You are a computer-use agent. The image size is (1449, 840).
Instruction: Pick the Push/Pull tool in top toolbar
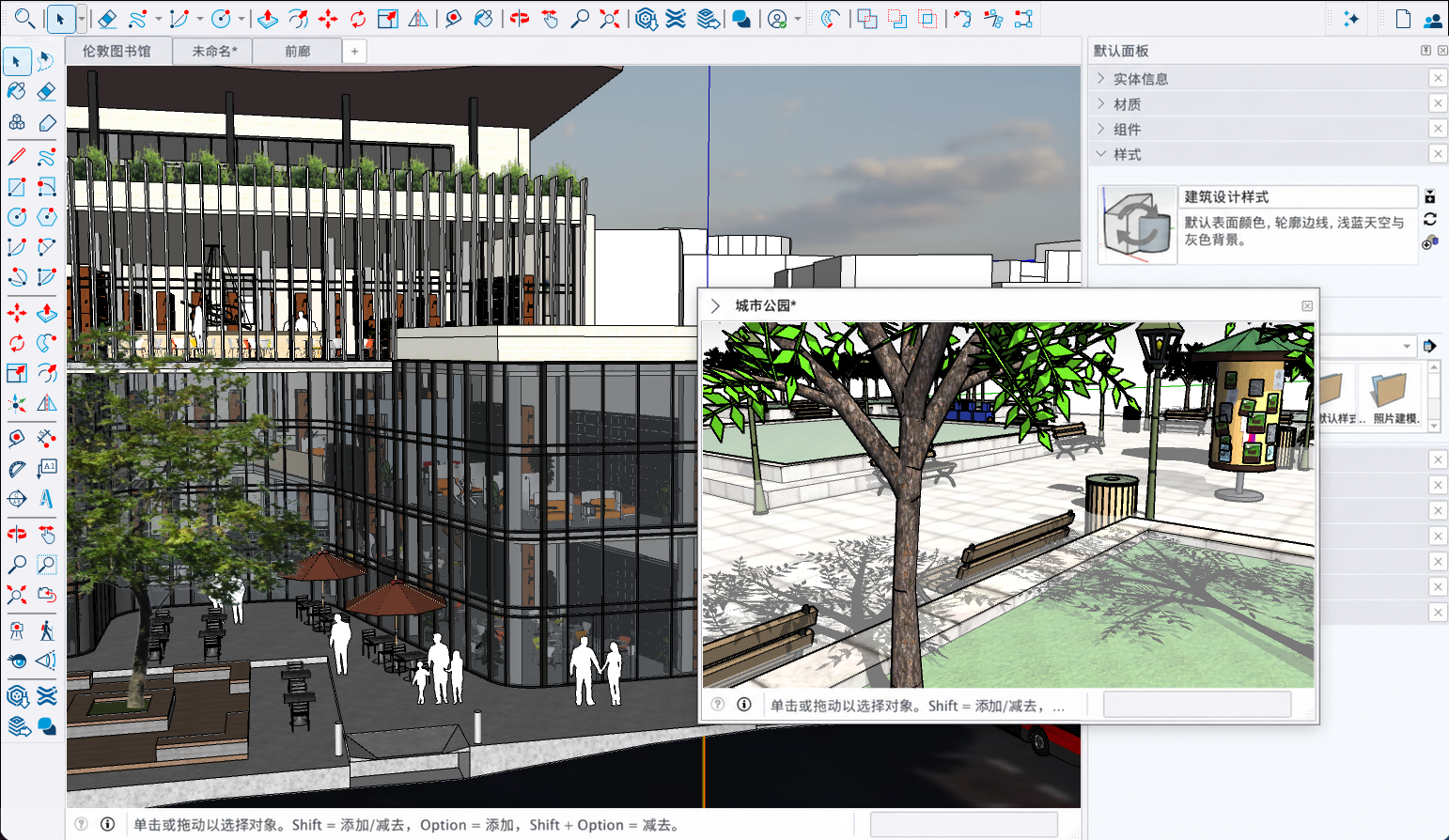(x=267, y=18)
